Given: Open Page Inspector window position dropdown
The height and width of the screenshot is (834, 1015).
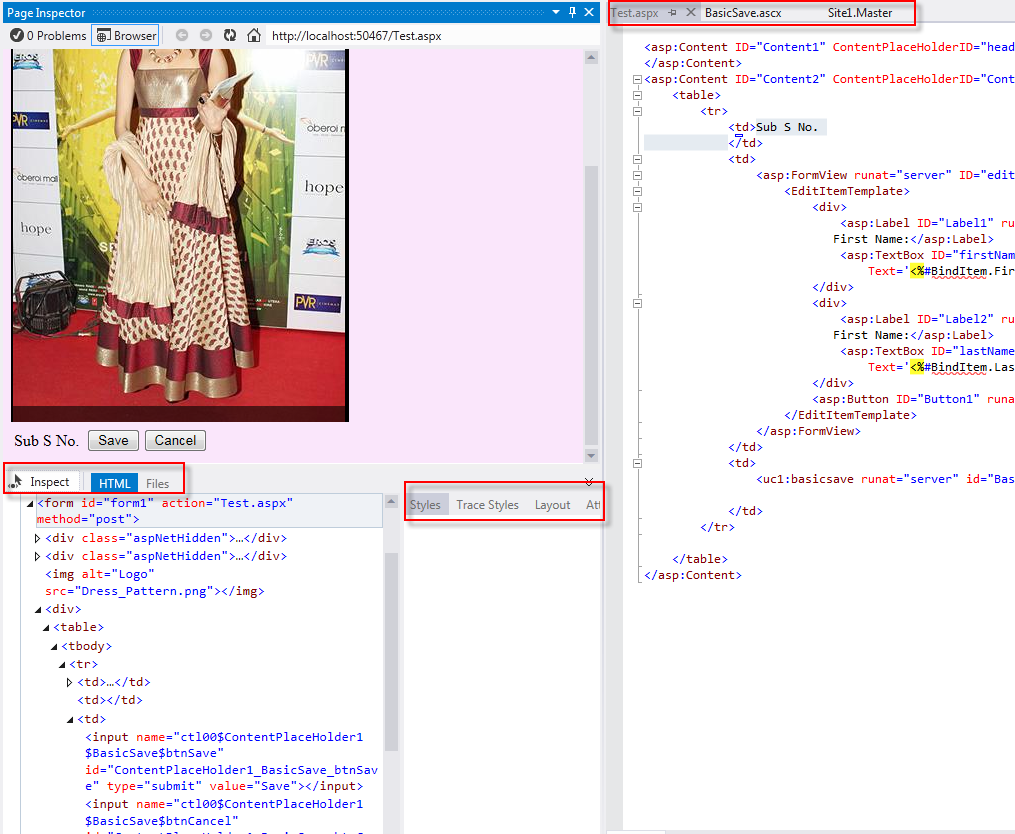Looking at the screenshot, I should pos(555,12).
